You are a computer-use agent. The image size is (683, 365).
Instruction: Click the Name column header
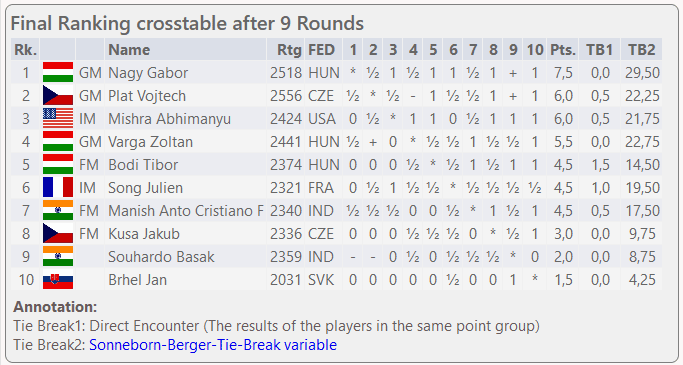[x=129, y=50]
